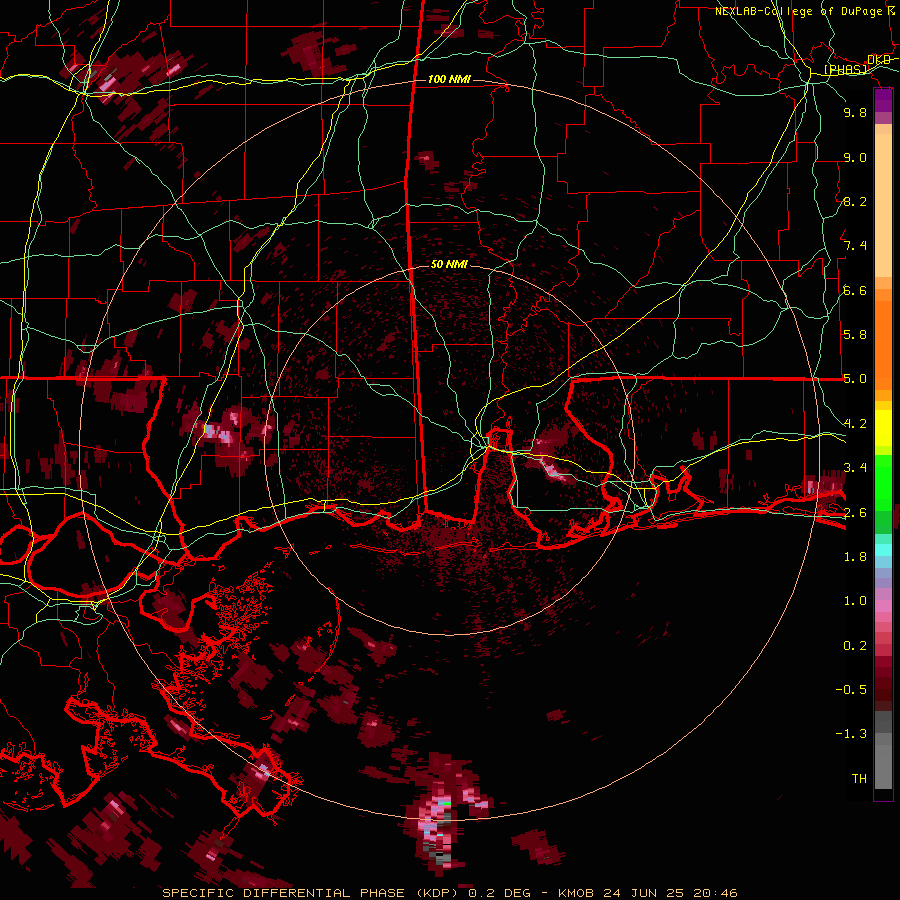Select the 6.6 scale value

(855, 290)
